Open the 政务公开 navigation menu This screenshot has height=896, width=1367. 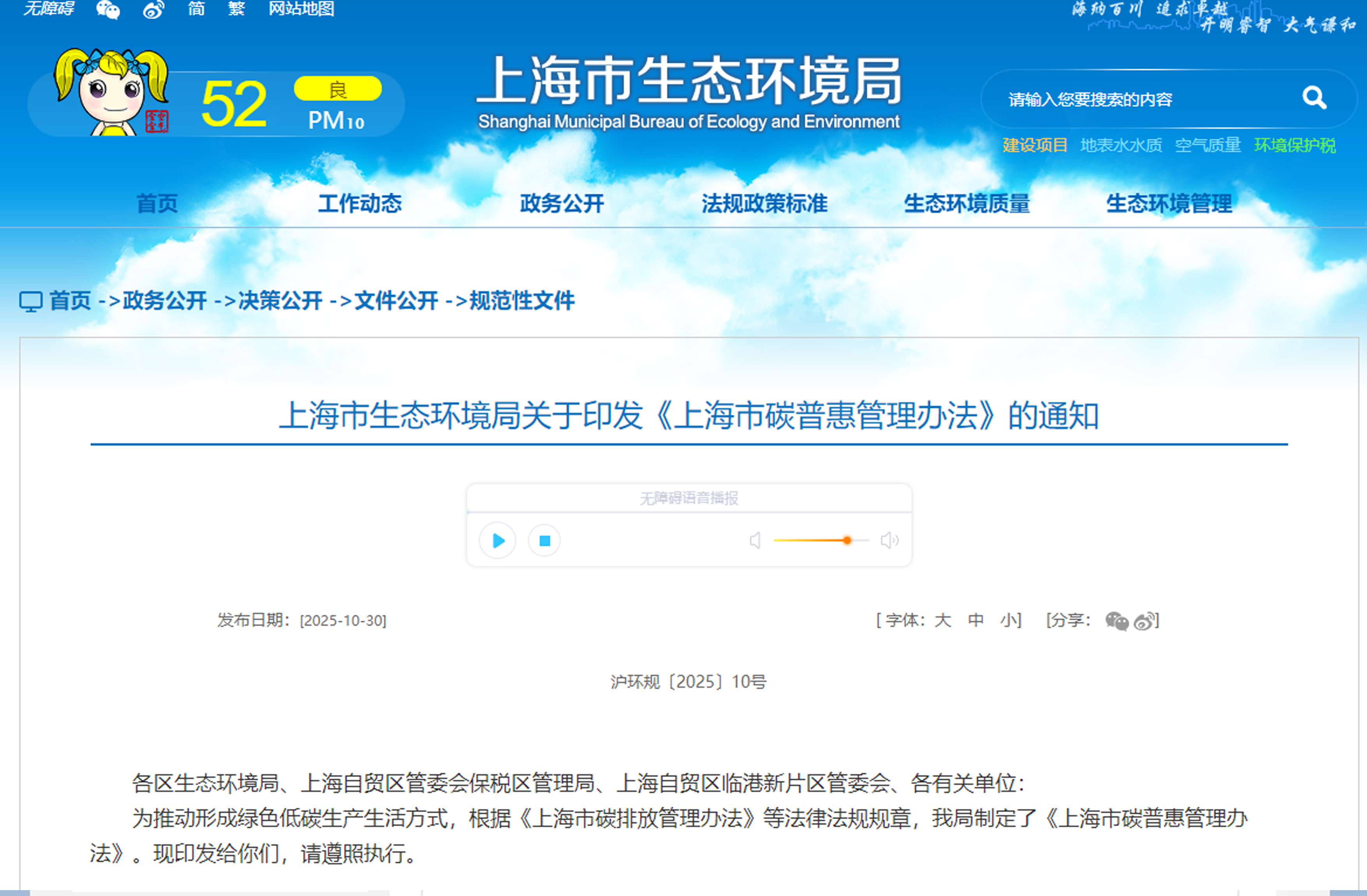562,203
